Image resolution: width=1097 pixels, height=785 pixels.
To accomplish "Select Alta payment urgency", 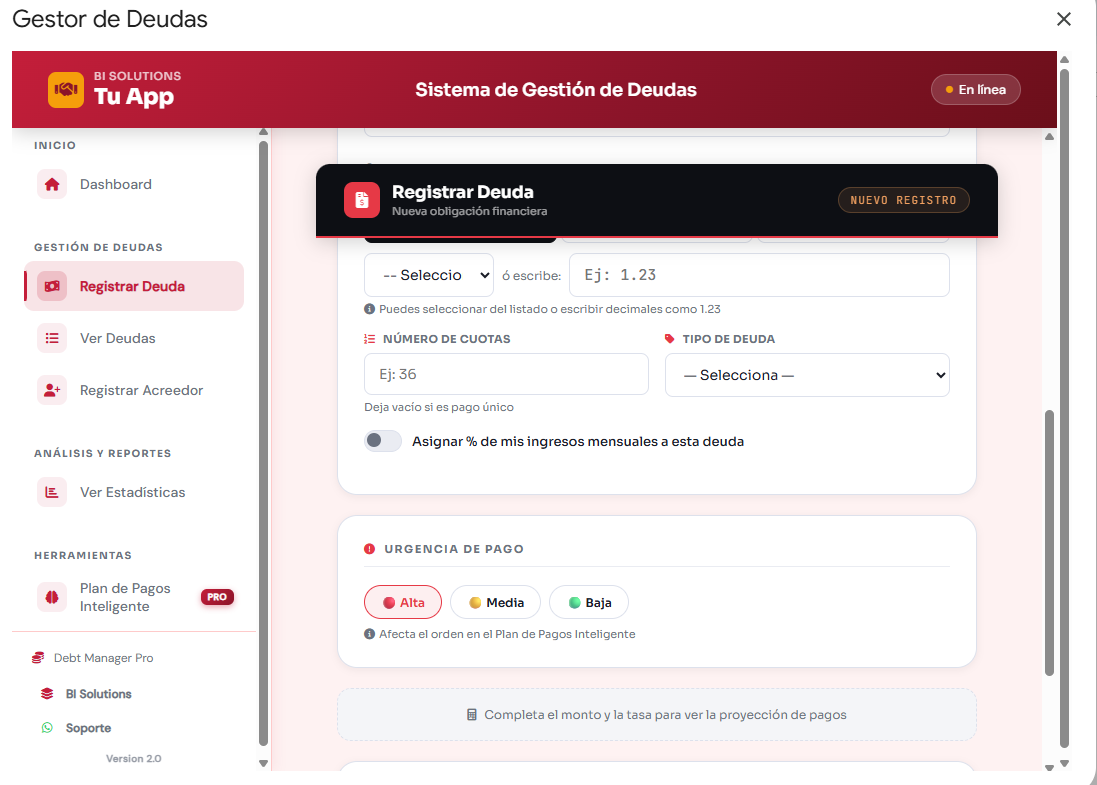I will tap(403, 602).
